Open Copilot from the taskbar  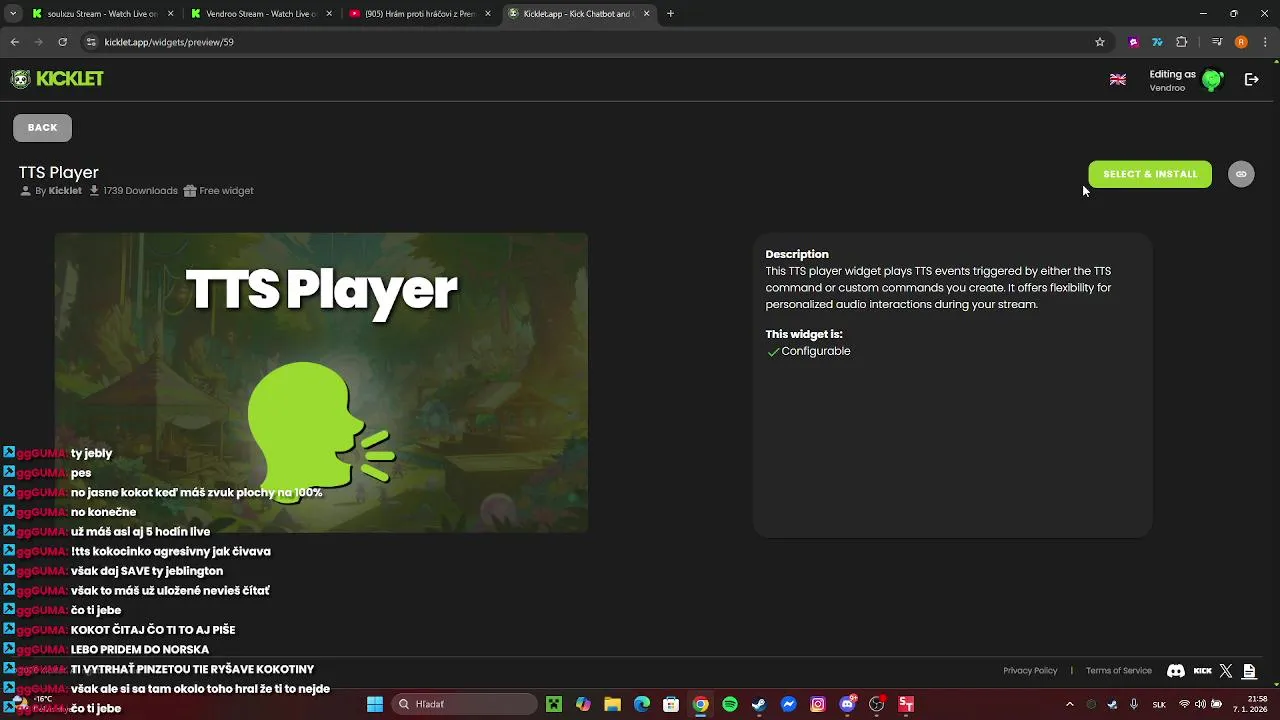coord(583,704)
